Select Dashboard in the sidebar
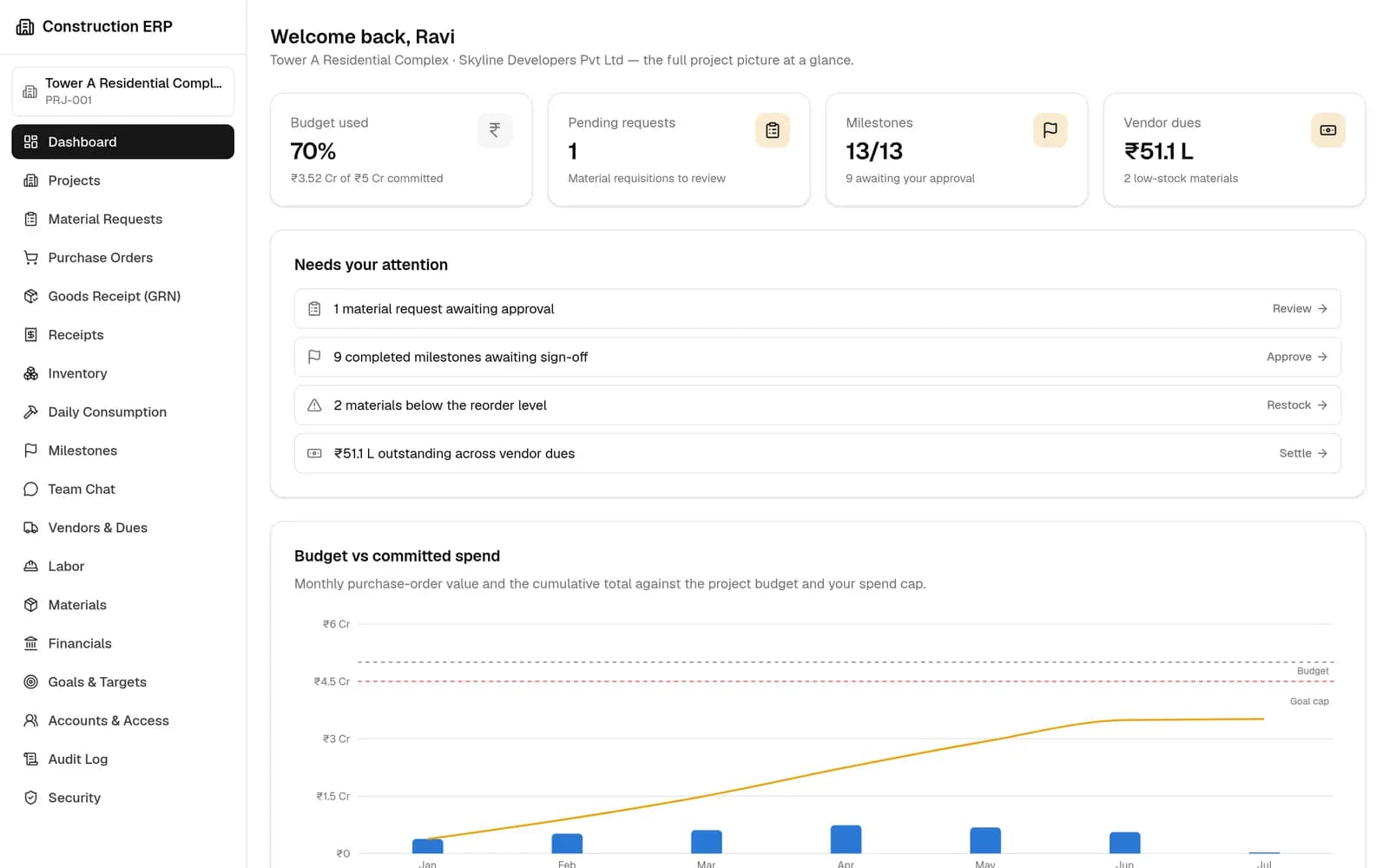Screen dimensions: 1389x868 (122, 141)
